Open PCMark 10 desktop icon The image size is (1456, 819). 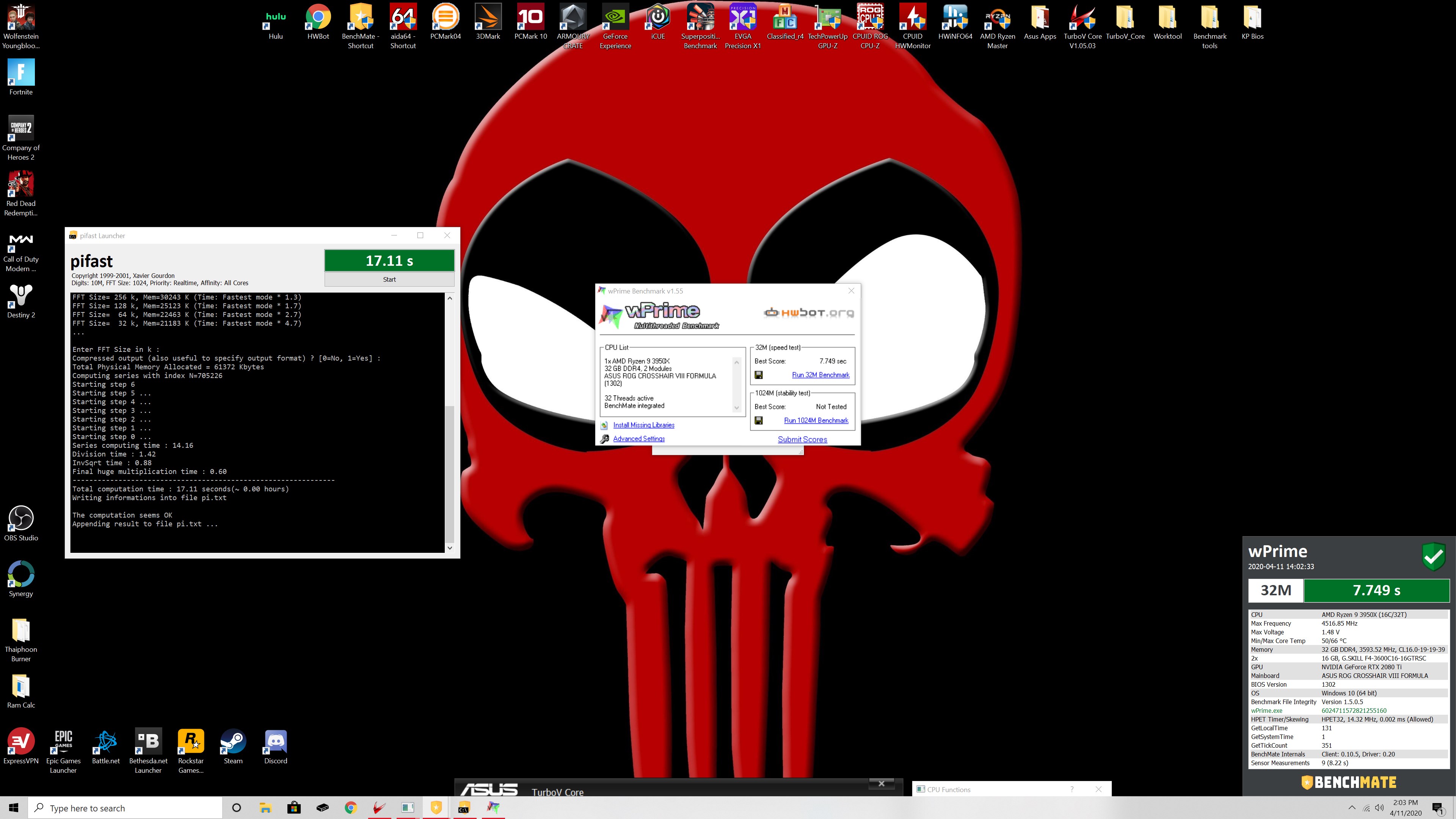click(x=530, y=23)
